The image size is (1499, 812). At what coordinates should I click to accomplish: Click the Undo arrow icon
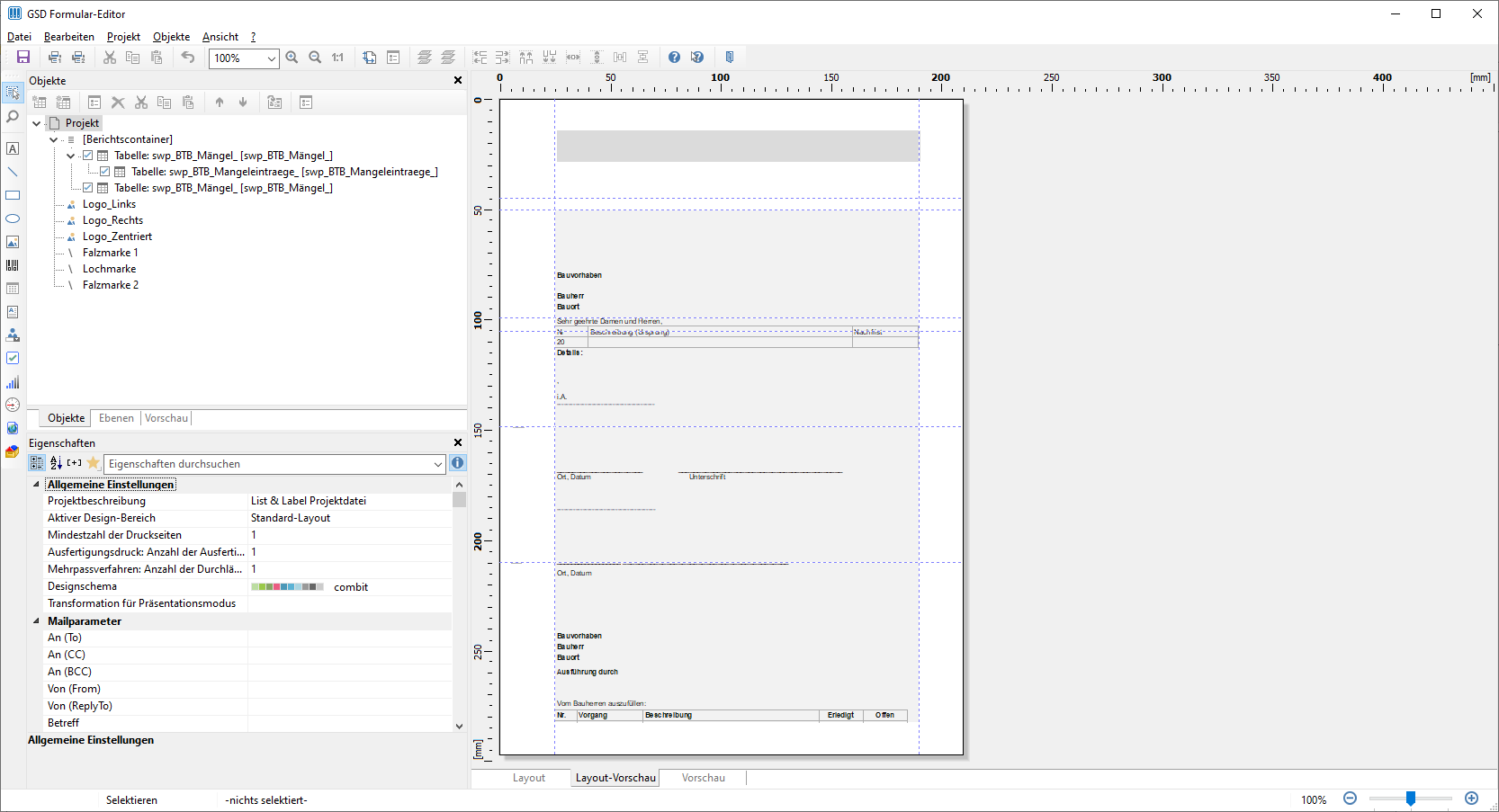tap(187, 57)
